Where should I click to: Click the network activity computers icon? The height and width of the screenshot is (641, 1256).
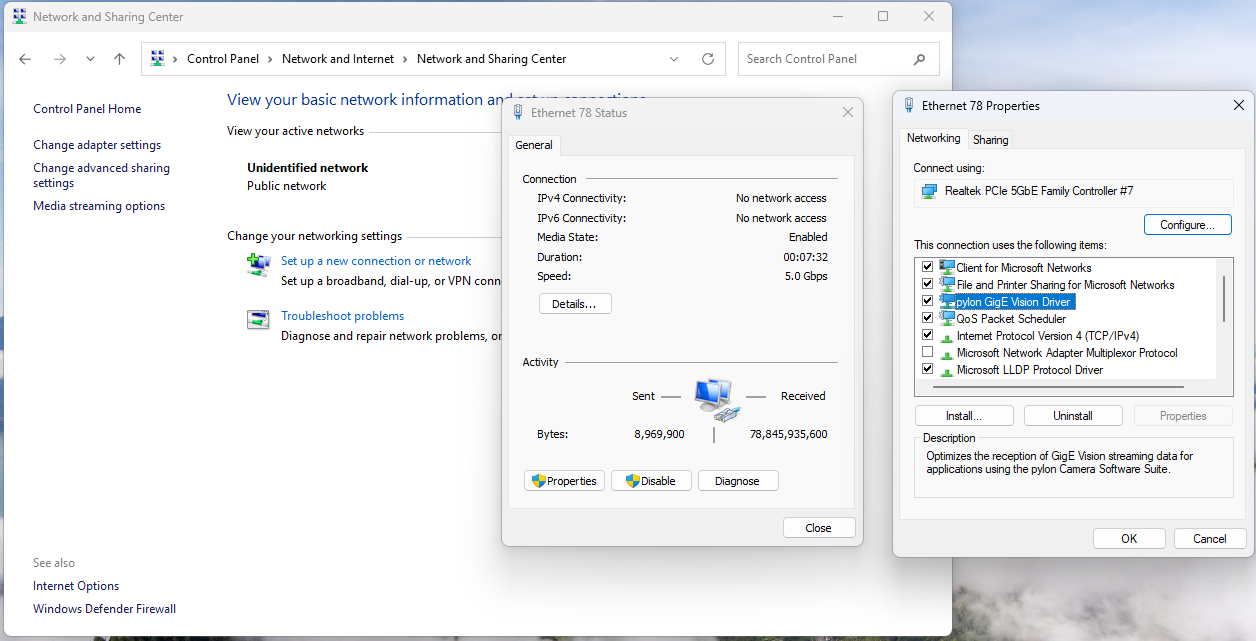[714, 397]
